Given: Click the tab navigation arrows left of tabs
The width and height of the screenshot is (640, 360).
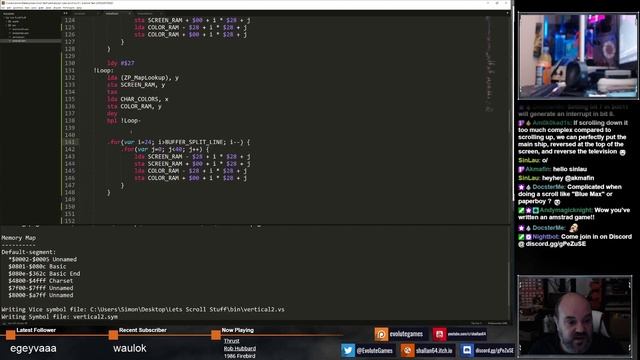Looking at the screenshot, I should [x=65, y=13].
